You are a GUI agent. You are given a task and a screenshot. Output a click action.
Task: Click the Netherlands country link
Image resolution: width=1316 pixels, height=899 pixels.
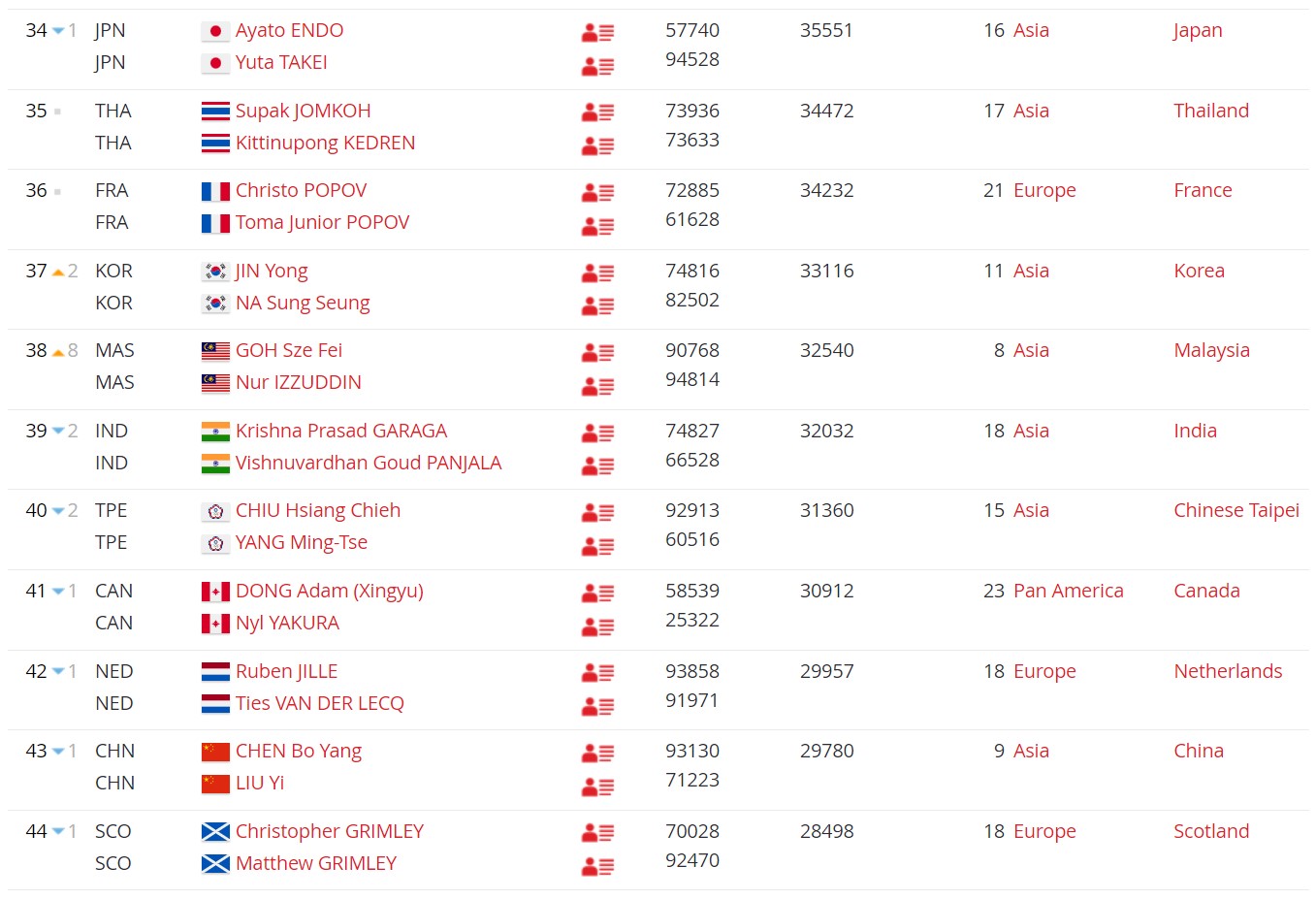tap(1227, 671)
